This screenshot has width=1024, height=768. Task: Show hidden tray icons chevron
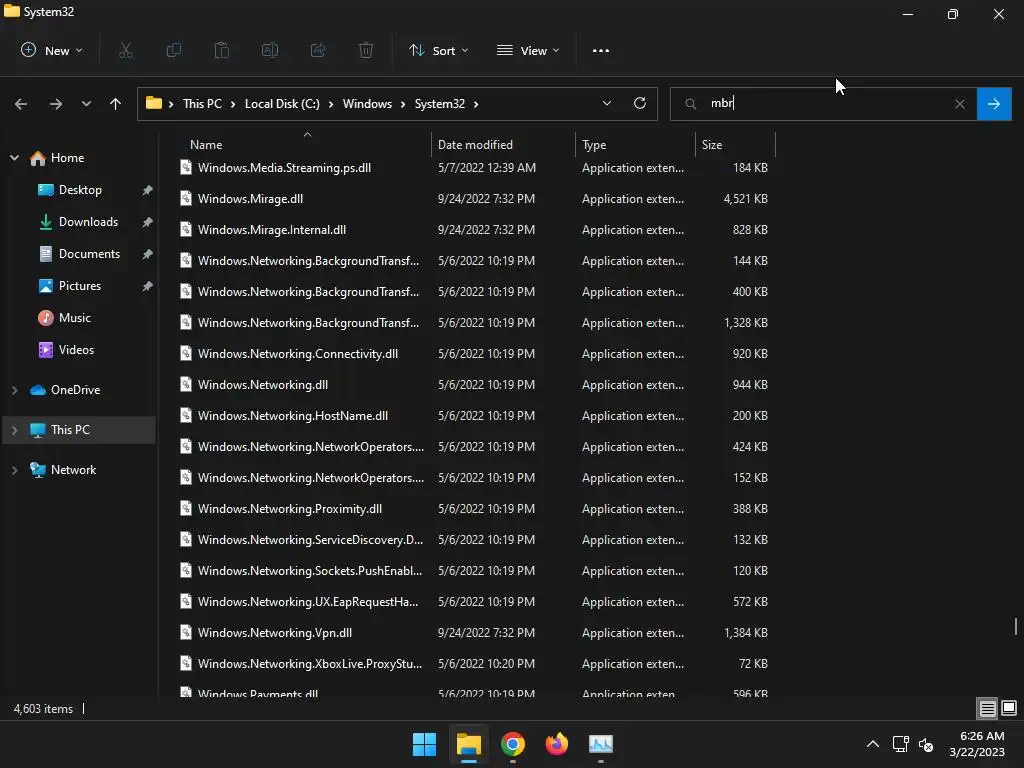coord(872,744)
